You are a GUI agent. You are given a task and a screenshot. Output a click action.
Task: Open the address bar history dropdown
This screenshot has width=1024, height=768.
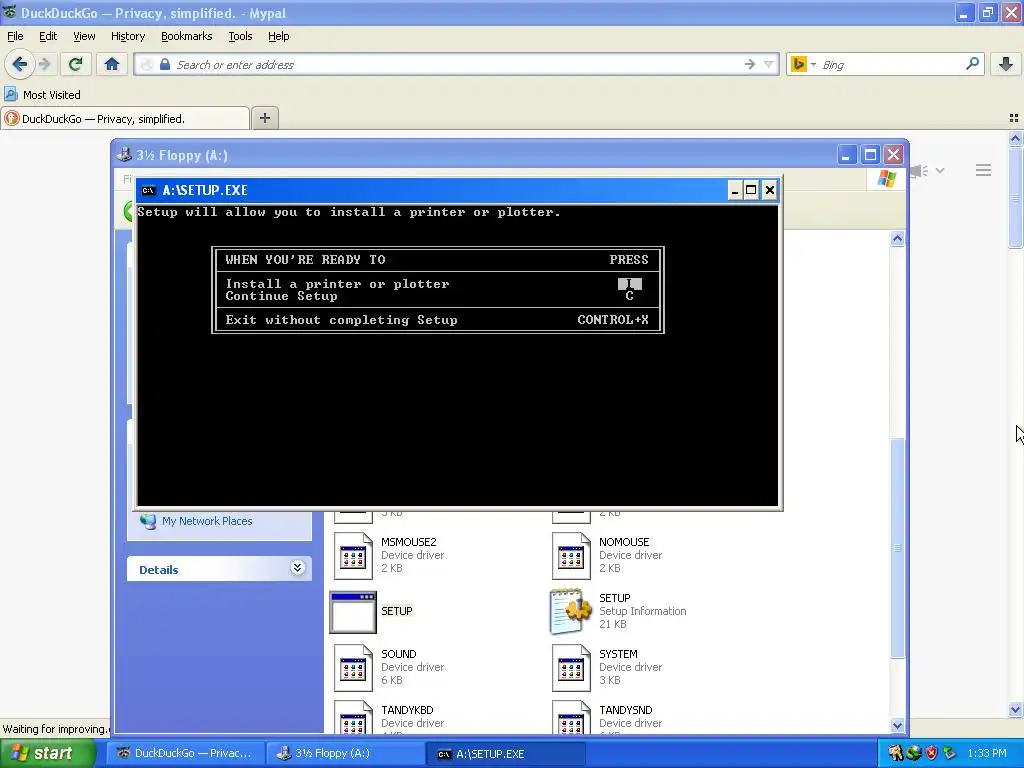tap(769, 64)
